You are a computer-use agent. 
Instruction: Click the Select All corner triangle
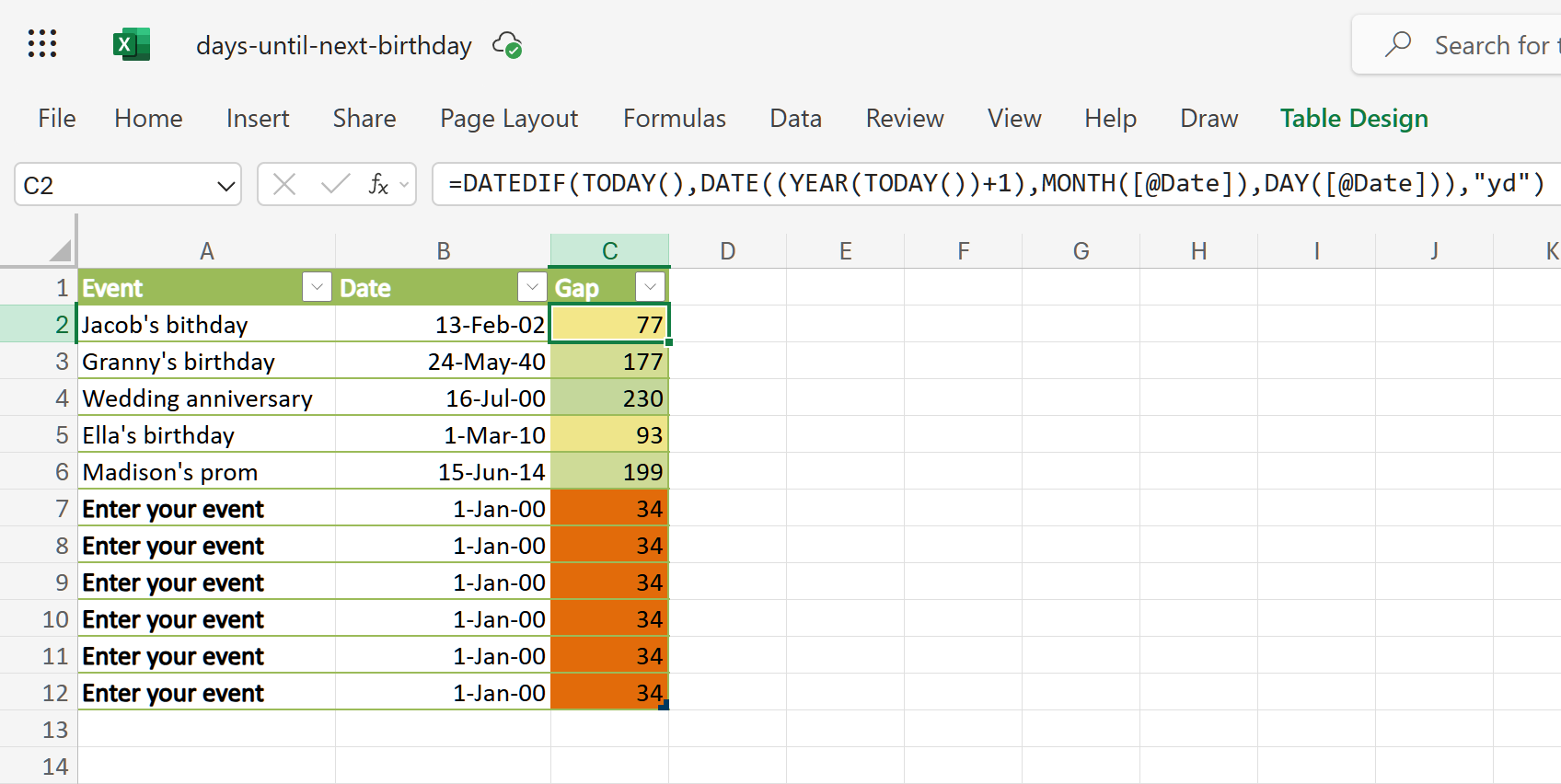coord(60,250)
